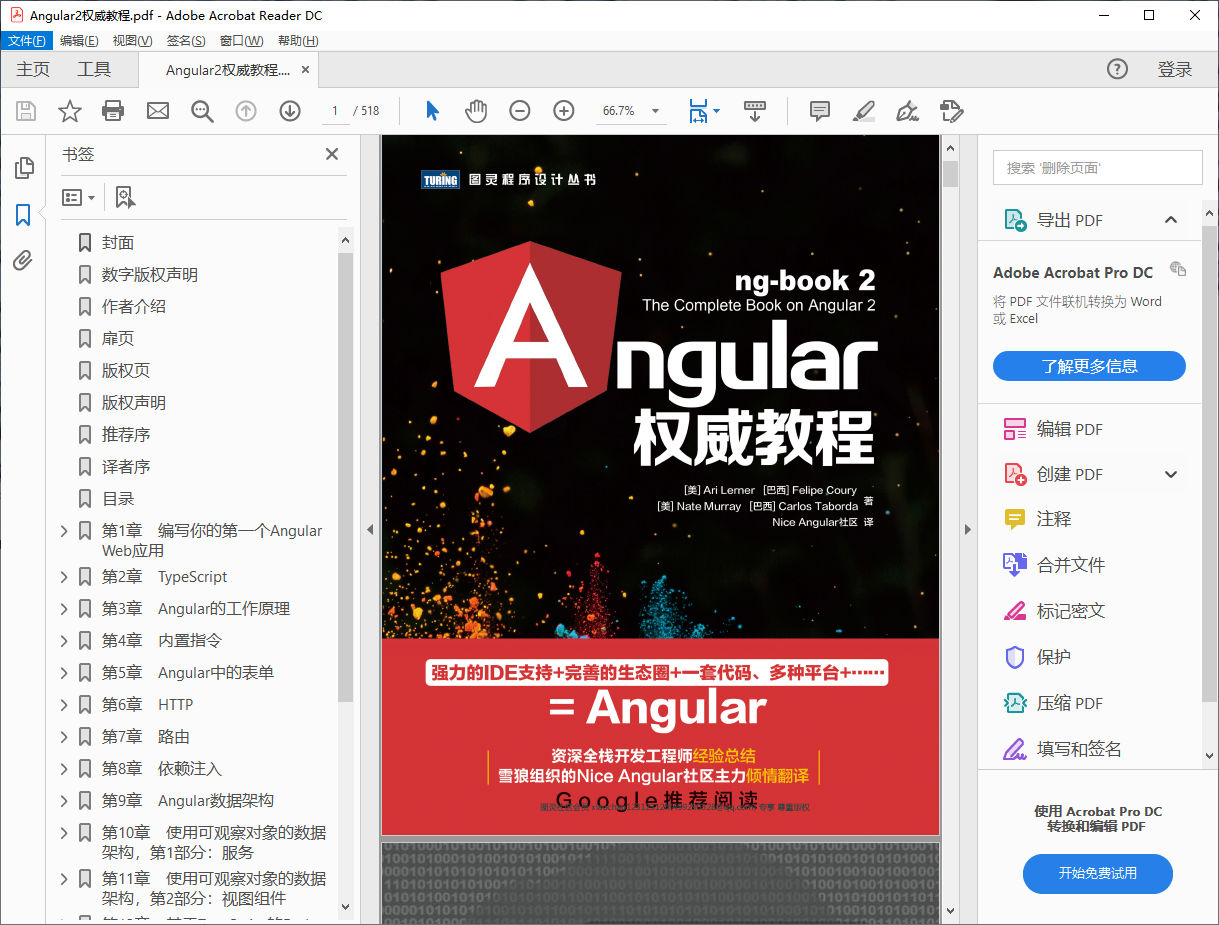Open the help question mark icon
This screenshot has height=925, width=1219.
coord(1117,69)
